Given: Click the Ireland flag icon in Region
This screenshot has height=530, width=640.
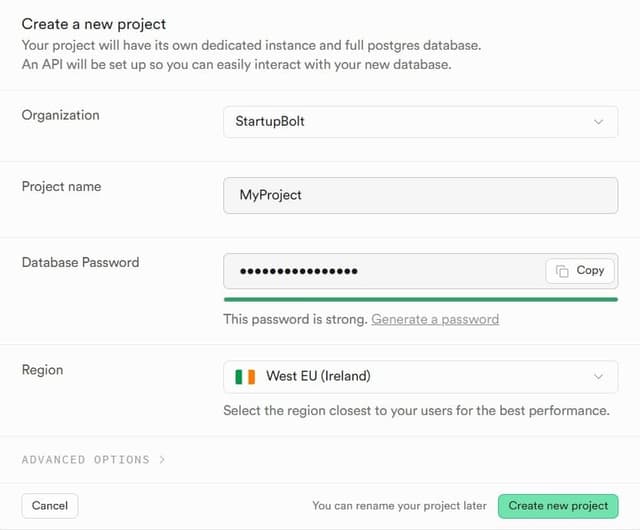Looking at the screenshot, I should [245, 377].
